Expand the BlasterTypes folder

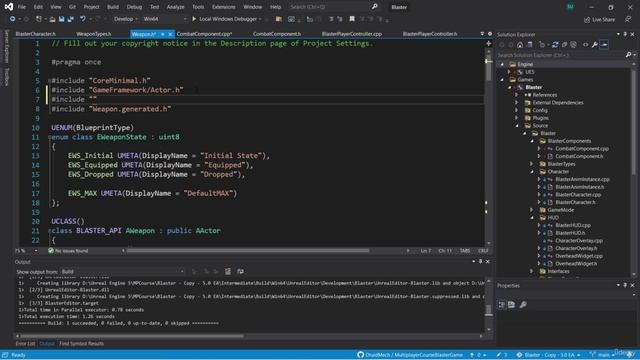pyautogui.click(x=532, y=164)
